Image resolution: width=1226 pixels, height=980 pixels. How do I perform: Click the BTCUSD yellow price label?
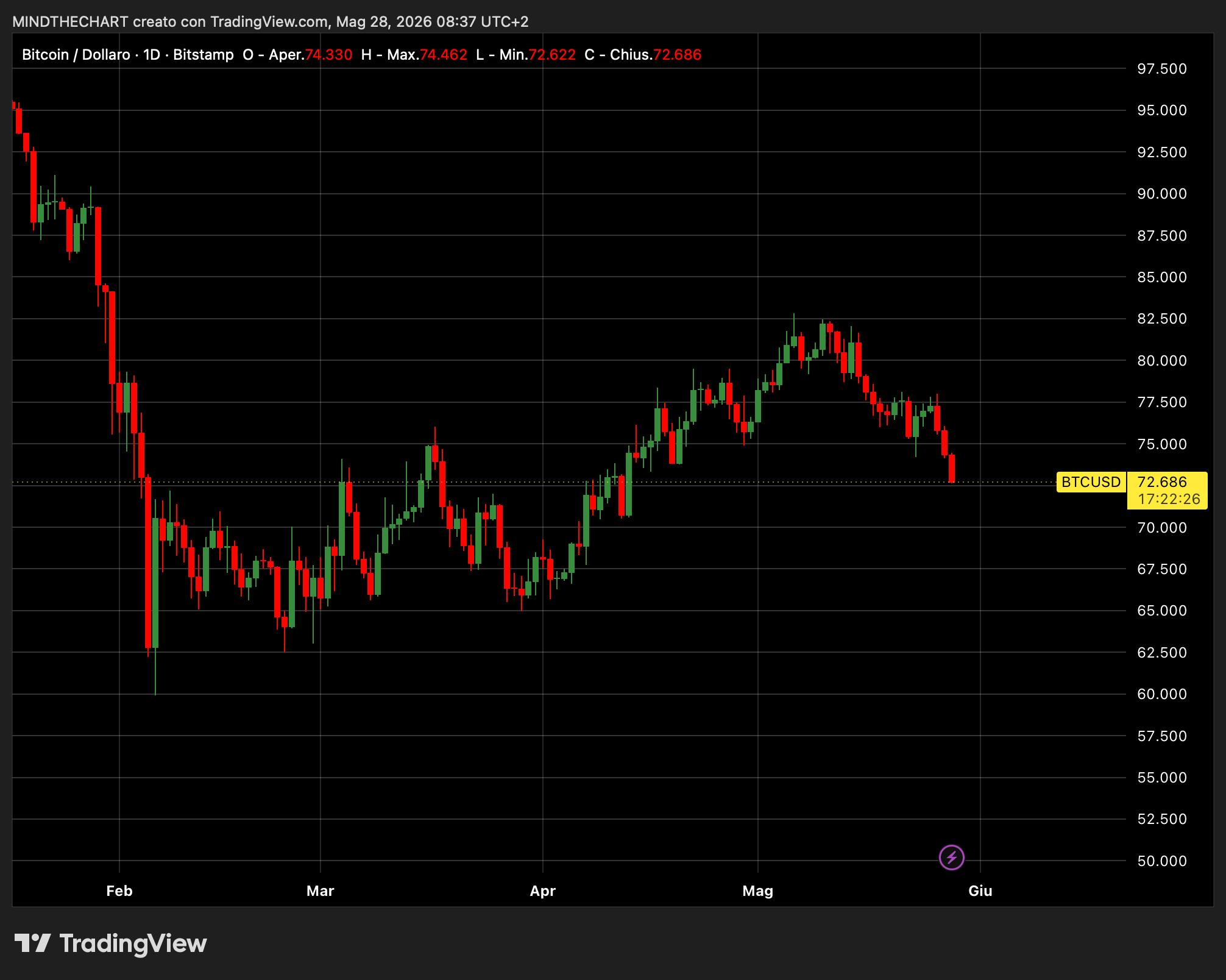point(1091,482)
